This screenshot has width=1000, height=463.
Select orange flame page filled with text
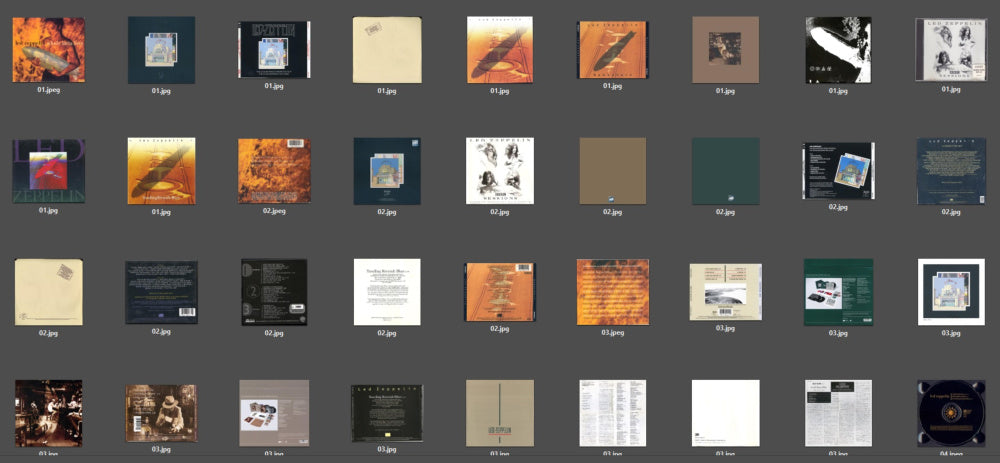(x=613, y=292)
